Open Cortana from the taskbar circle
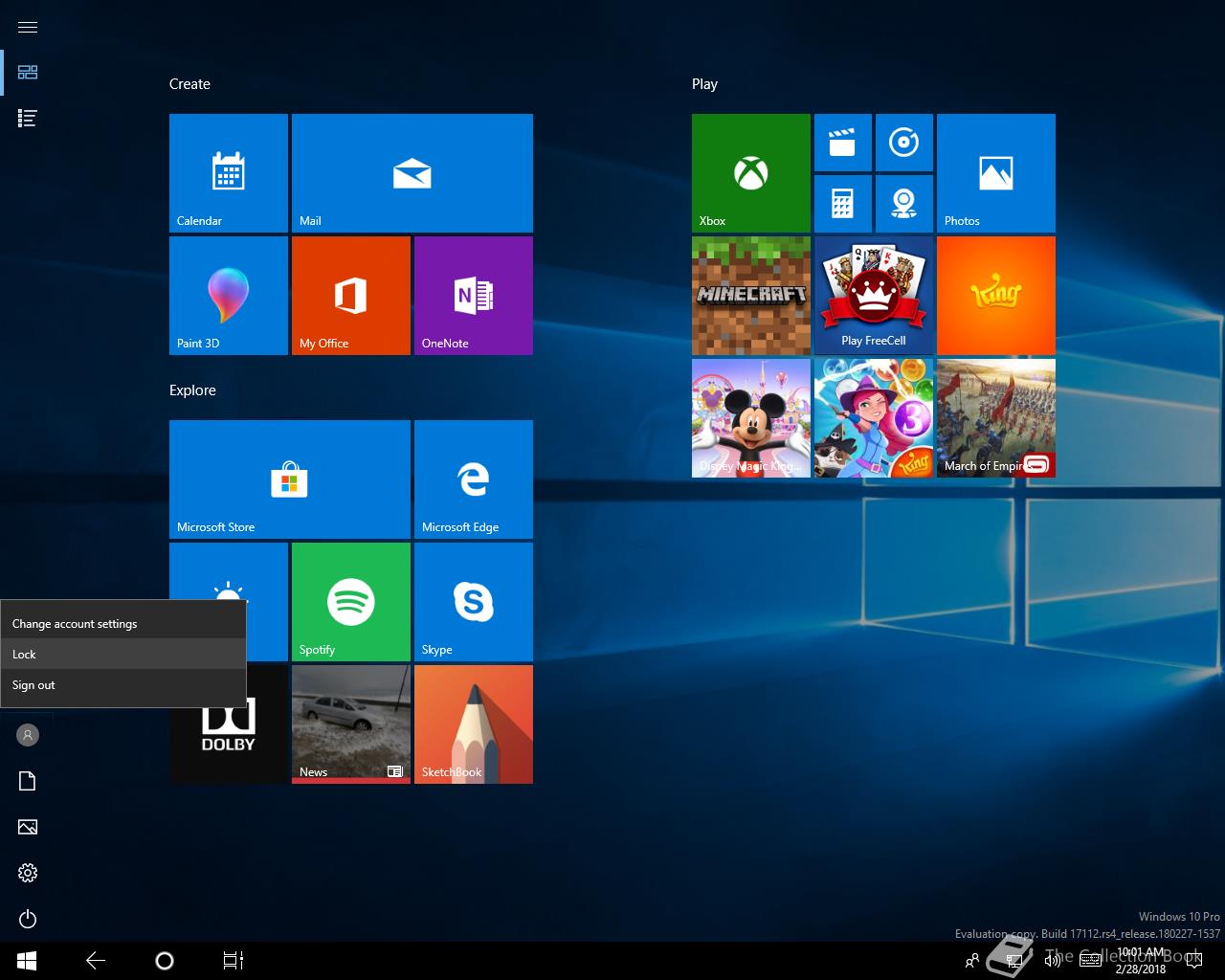Image resolution: width=1225 pixels, height=980 pixels. coord(165,961)
